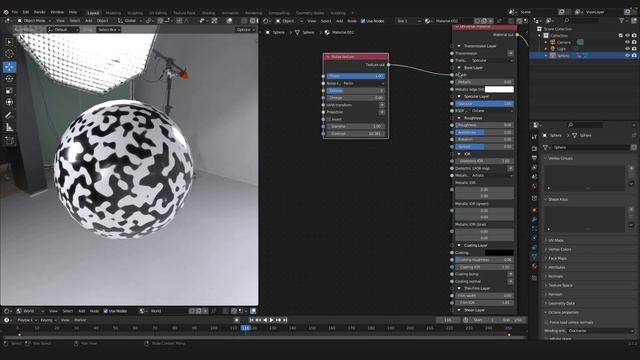Open the Global orientation dropdown
Image resolution: width=640 pixels, height=360 pixels.
tap(130, 21)
